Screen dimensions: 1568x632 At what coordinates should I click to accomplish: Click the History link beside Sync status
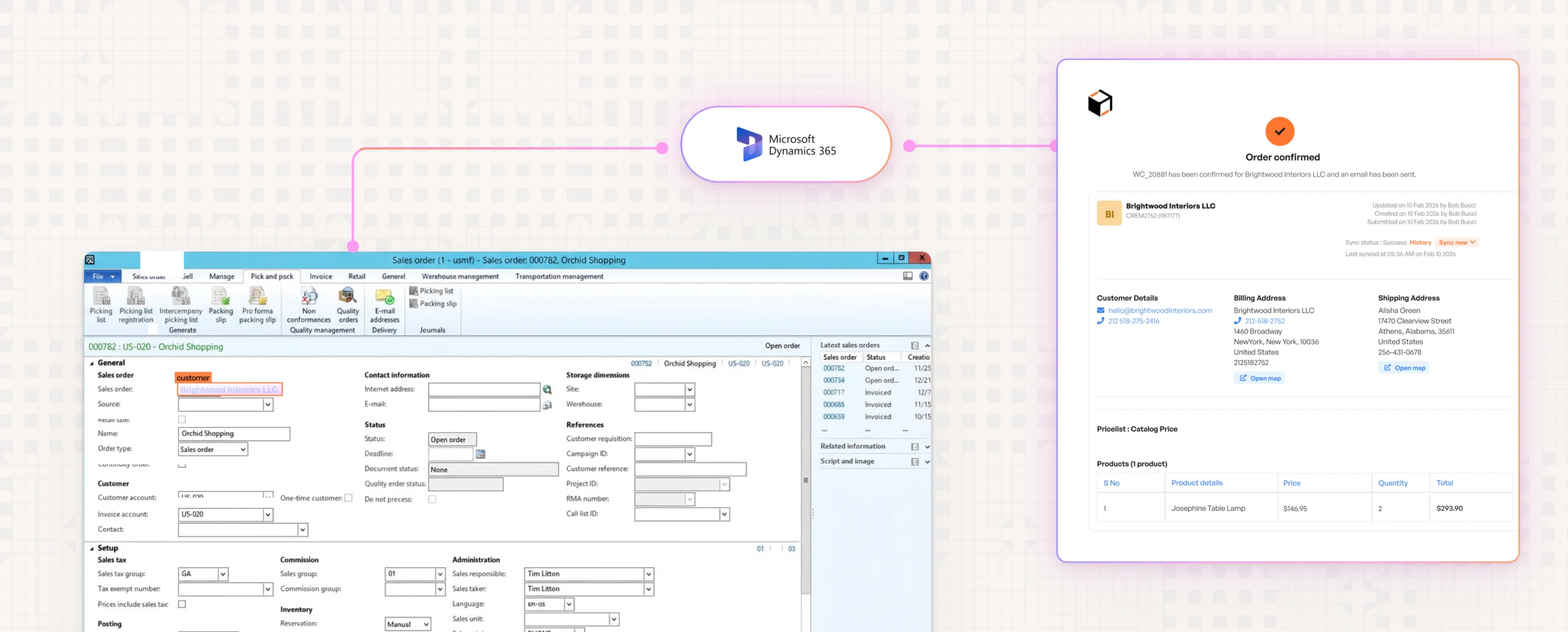tap(1420, 243)
